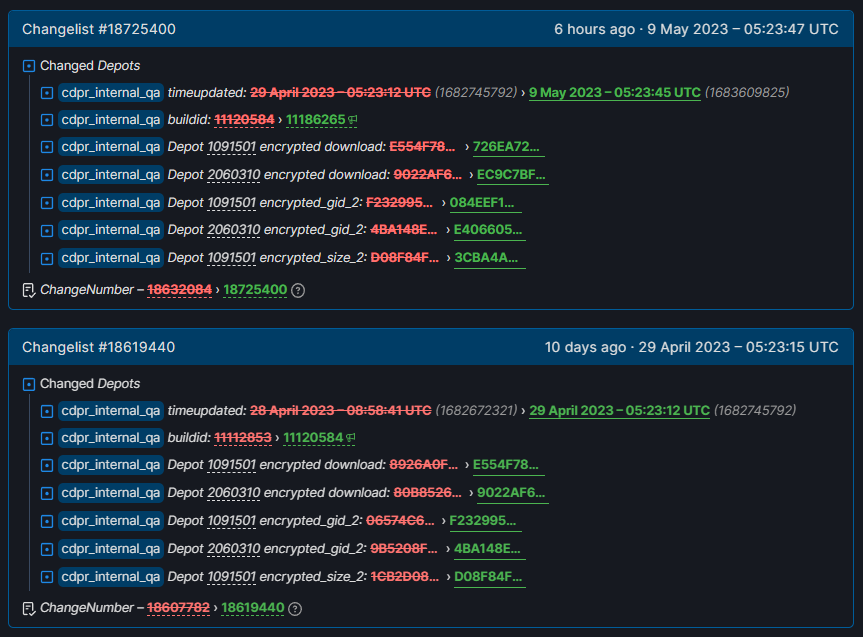This screenshot has width=863, height=637.
Task: Open old buildid 11120584 struck-through link
Action: pos(244,119)
